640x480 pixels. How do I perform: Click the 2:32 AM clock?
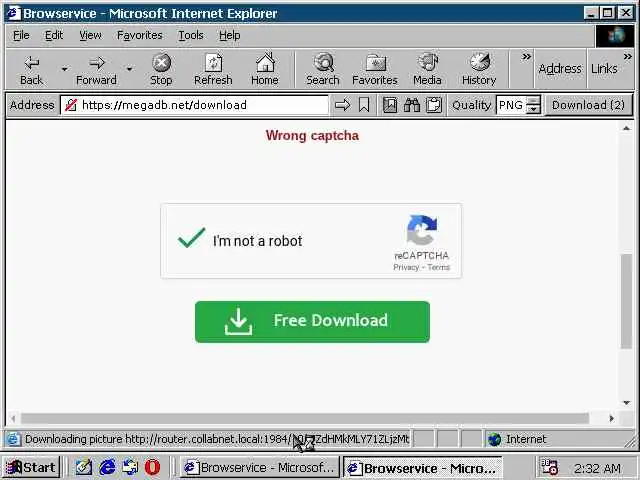[x=598, y=468]
